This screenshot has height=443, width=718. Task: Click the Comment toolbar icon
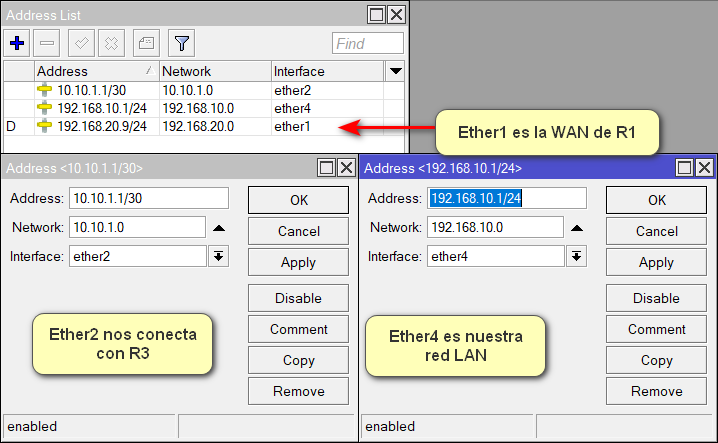coord(146,43)
